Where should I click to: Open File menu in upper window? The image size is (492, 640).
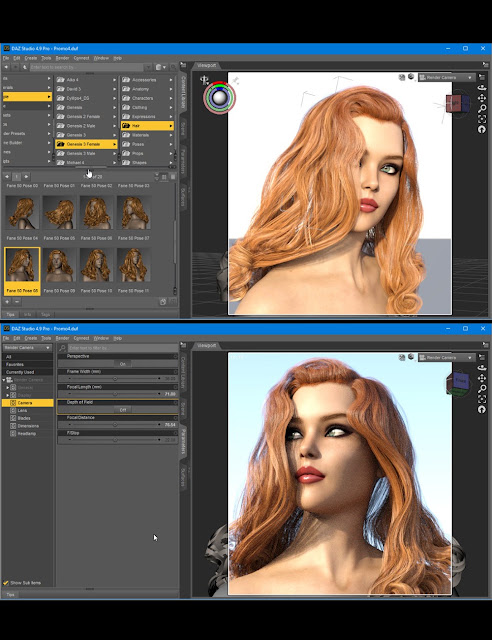point(6,58)
